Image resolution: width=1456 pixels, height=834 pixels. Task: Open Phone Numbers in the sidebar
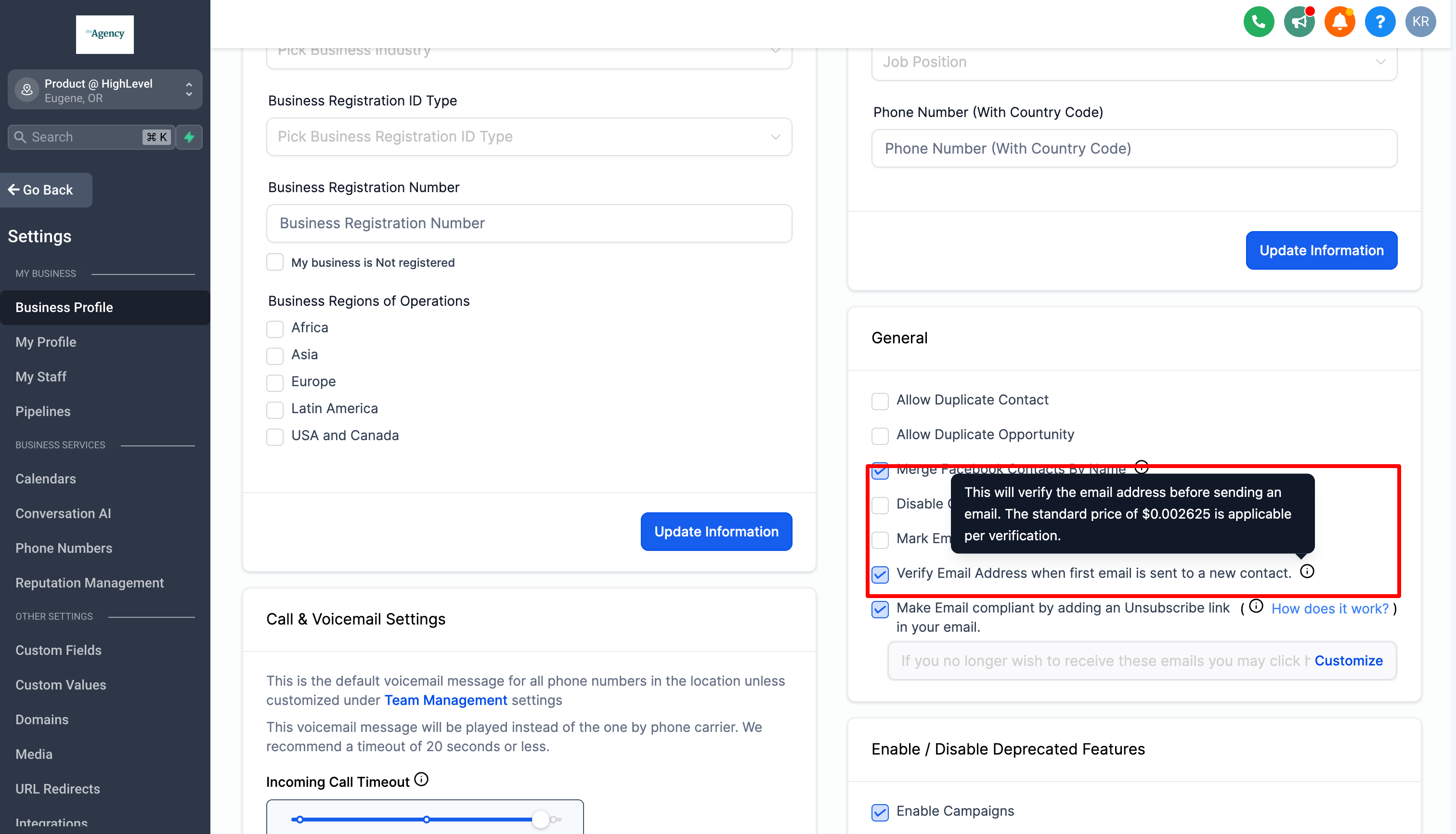(x=64, y=547)
